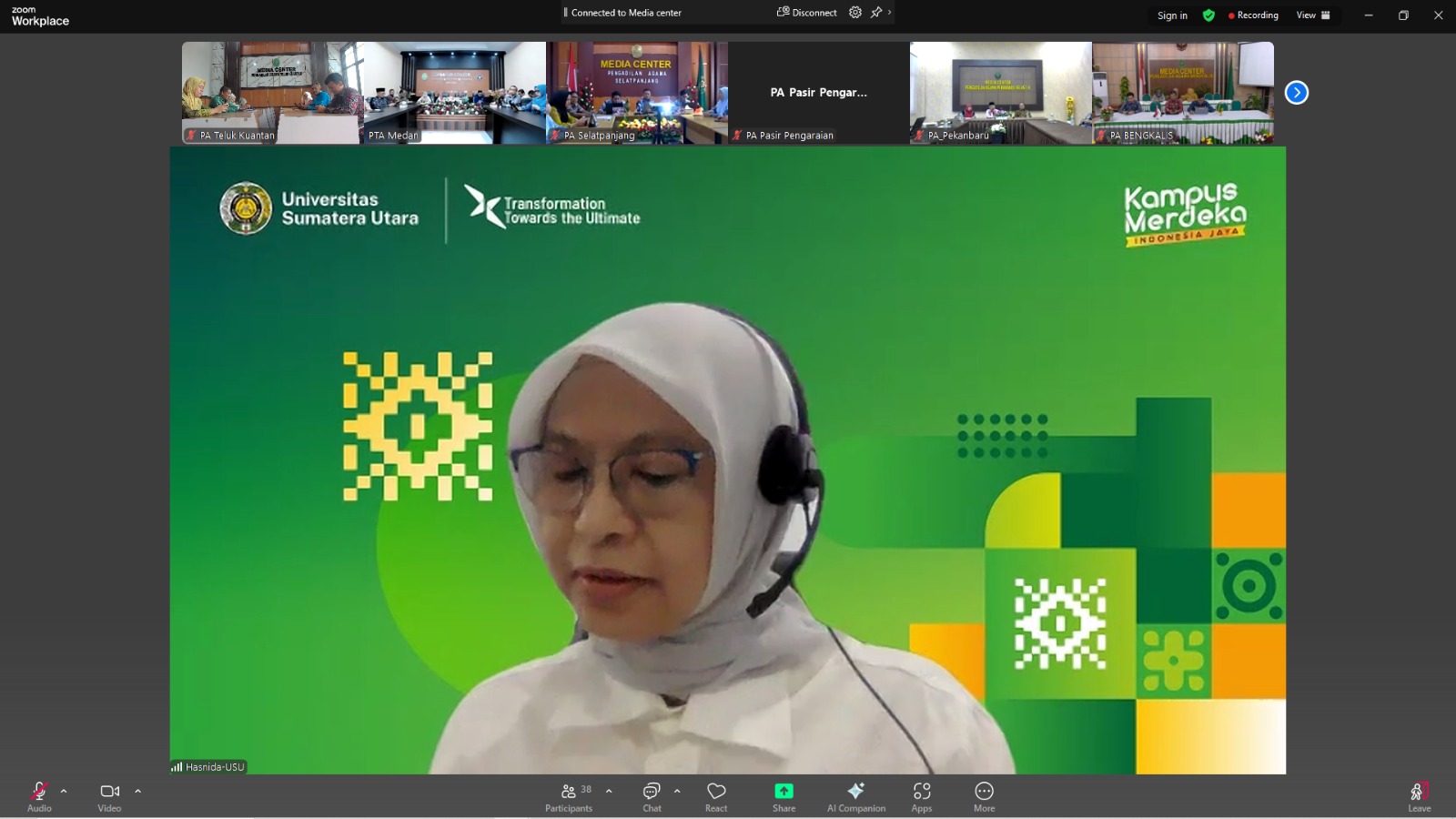Unmute microphone with the Audio icon

pyautogui.click(x=39, y=790)
